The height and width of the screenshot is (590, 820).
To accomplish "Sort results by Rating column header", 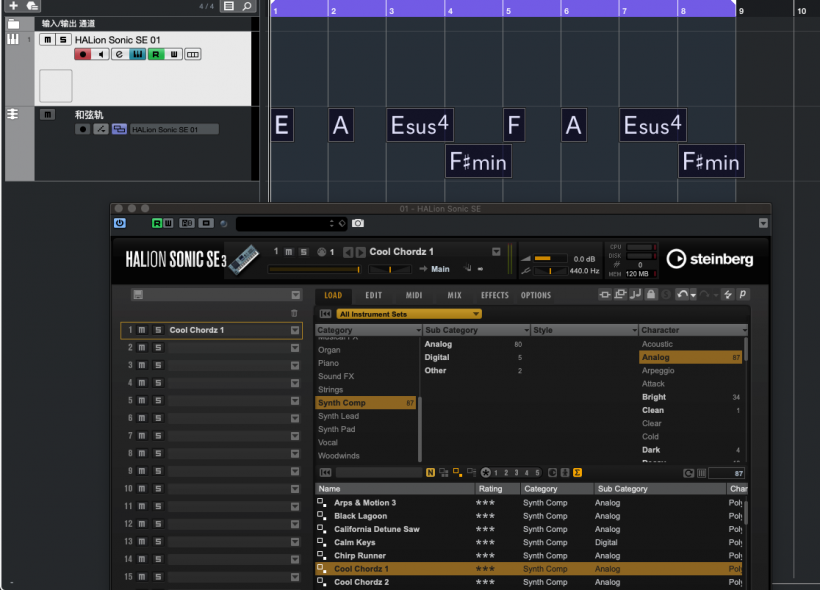I will (490, 489).
